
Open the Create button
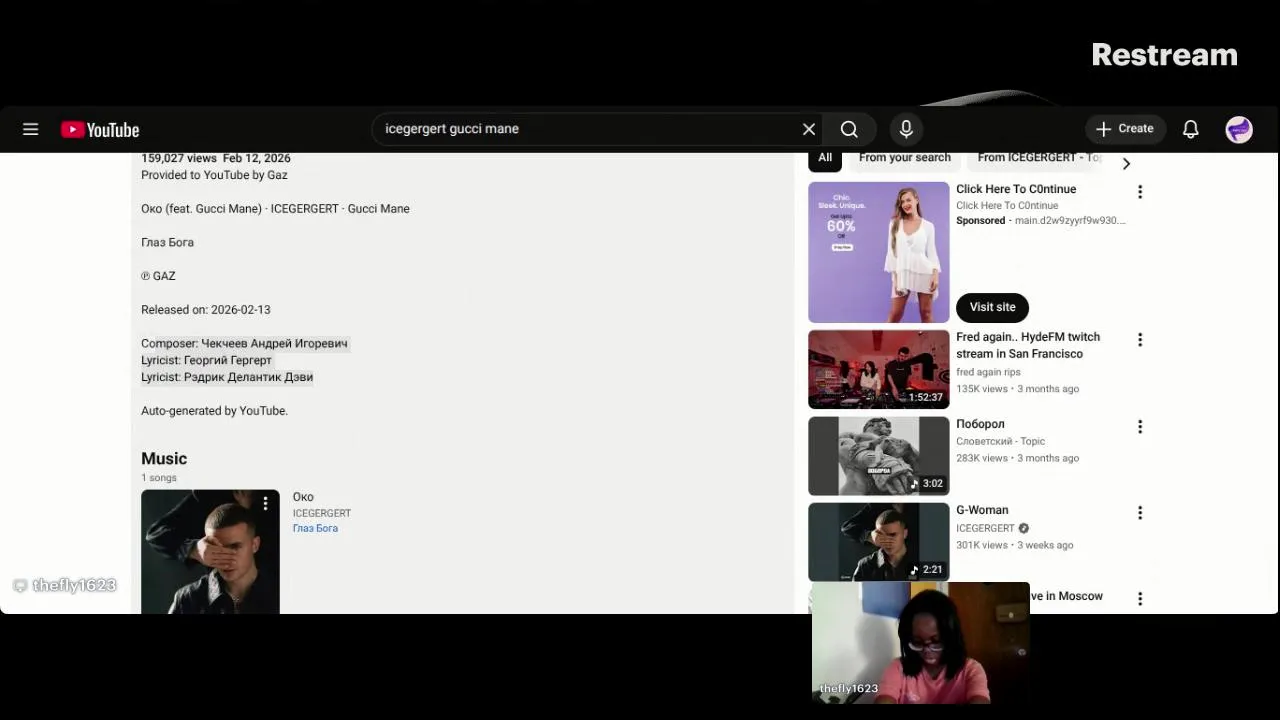pos(1125,129)
